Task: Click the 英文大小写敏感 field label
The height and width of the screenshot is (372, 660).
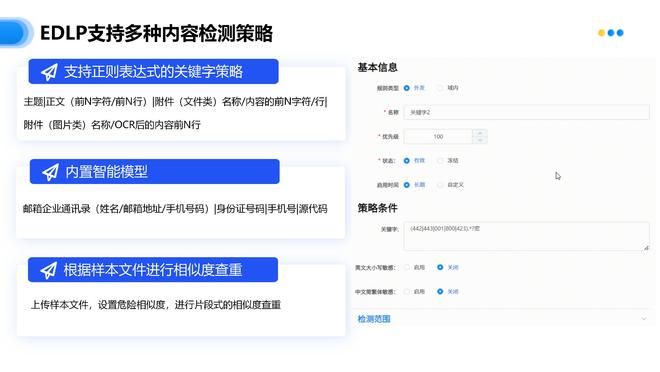Action: pos(375,268)
